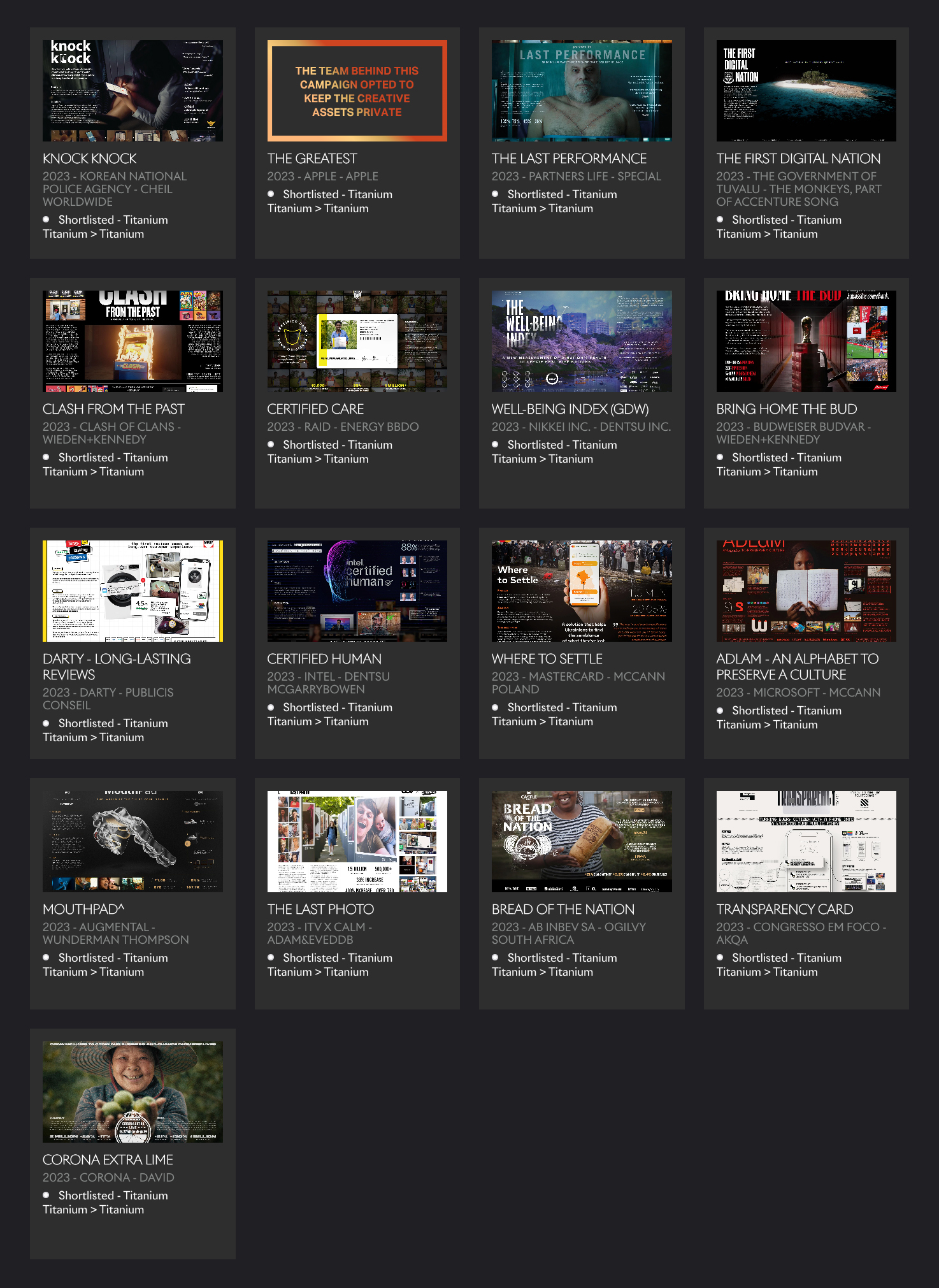Click the KNOCK KNOCK title link
The height and width of the screenshot is (1288, 939).
click(x=90, y=159)
